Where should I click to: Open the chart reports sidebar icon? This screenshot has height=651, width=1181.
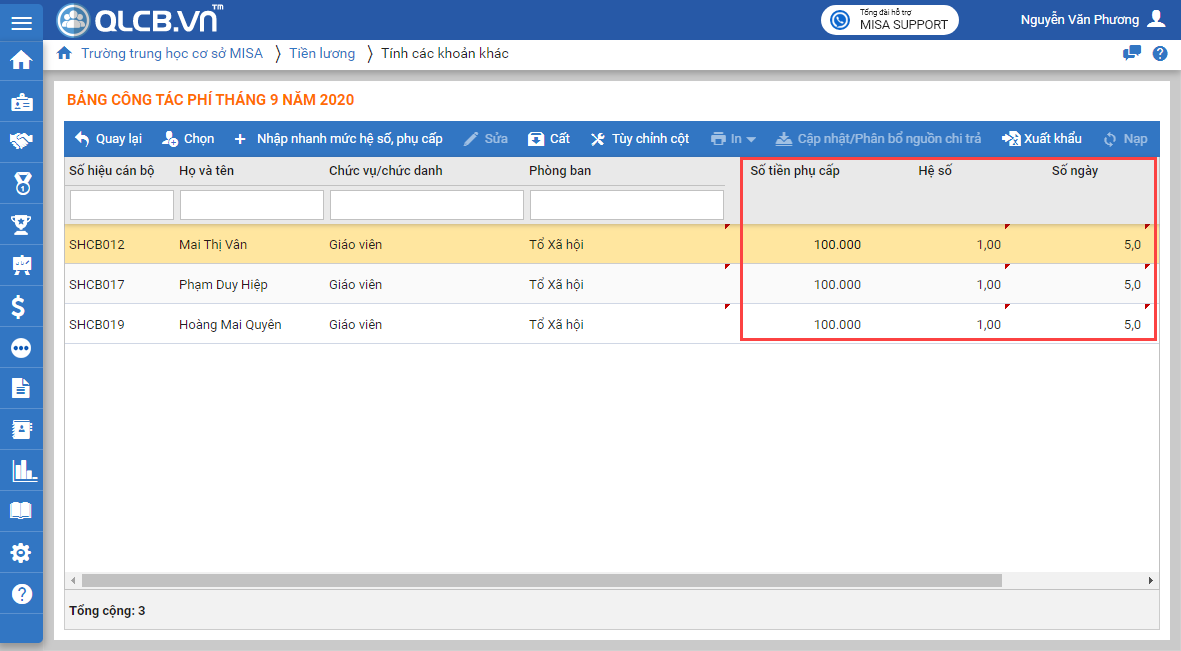pos(21,470)
